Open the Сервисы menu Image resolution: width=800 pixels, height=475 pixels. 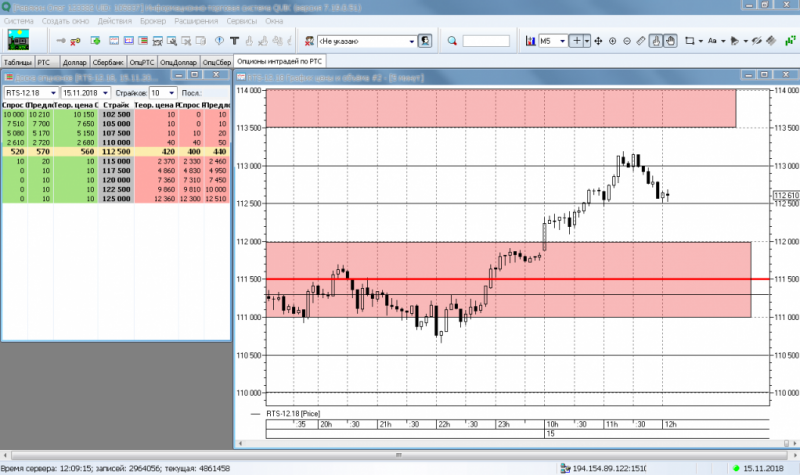(241, 21)
